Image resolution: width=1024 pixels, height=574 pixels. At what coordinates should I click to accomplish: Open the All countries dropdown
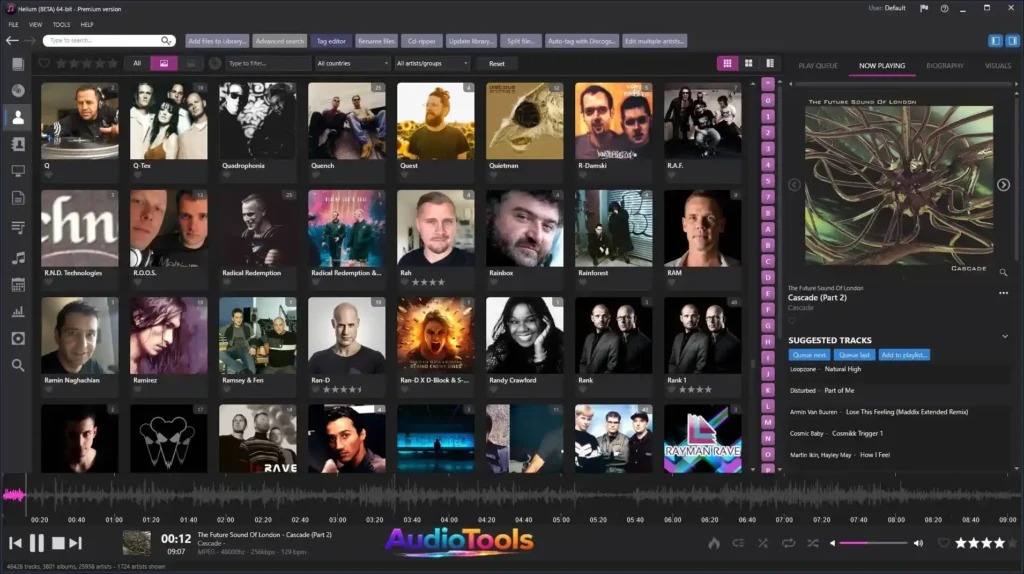point(352,63)
